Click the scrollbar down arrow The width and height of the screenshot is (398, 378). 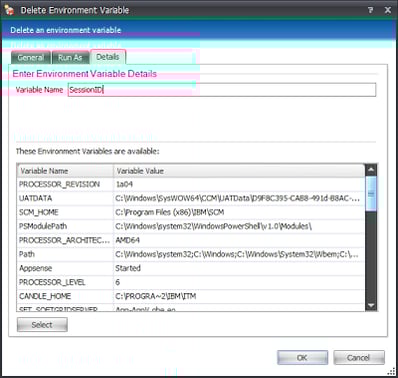click(x=371, y=305)
